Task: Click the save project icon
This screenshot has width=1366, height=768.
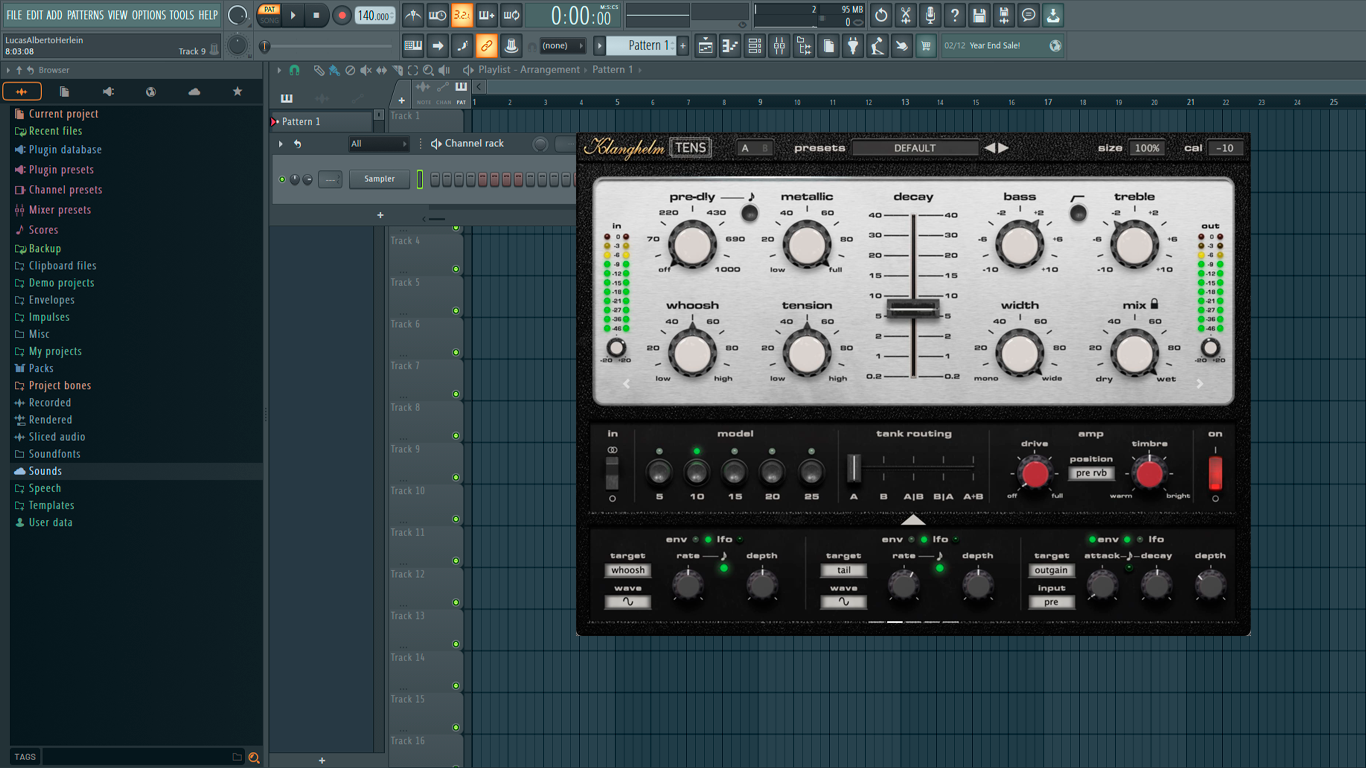Action: [979, 15]
